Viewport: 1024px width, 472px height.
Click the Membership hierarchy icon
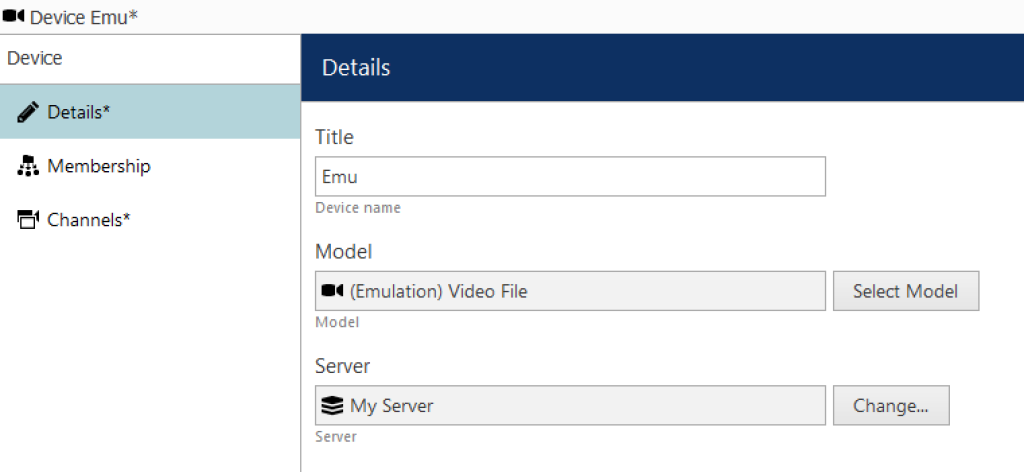27,167
